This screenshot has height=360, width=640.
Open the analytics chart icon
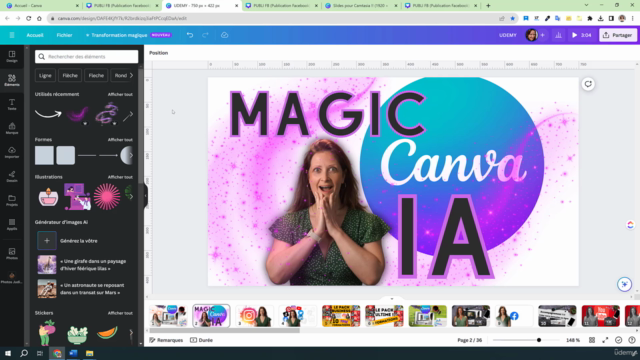pyautogui.click(x=558, y=35)
